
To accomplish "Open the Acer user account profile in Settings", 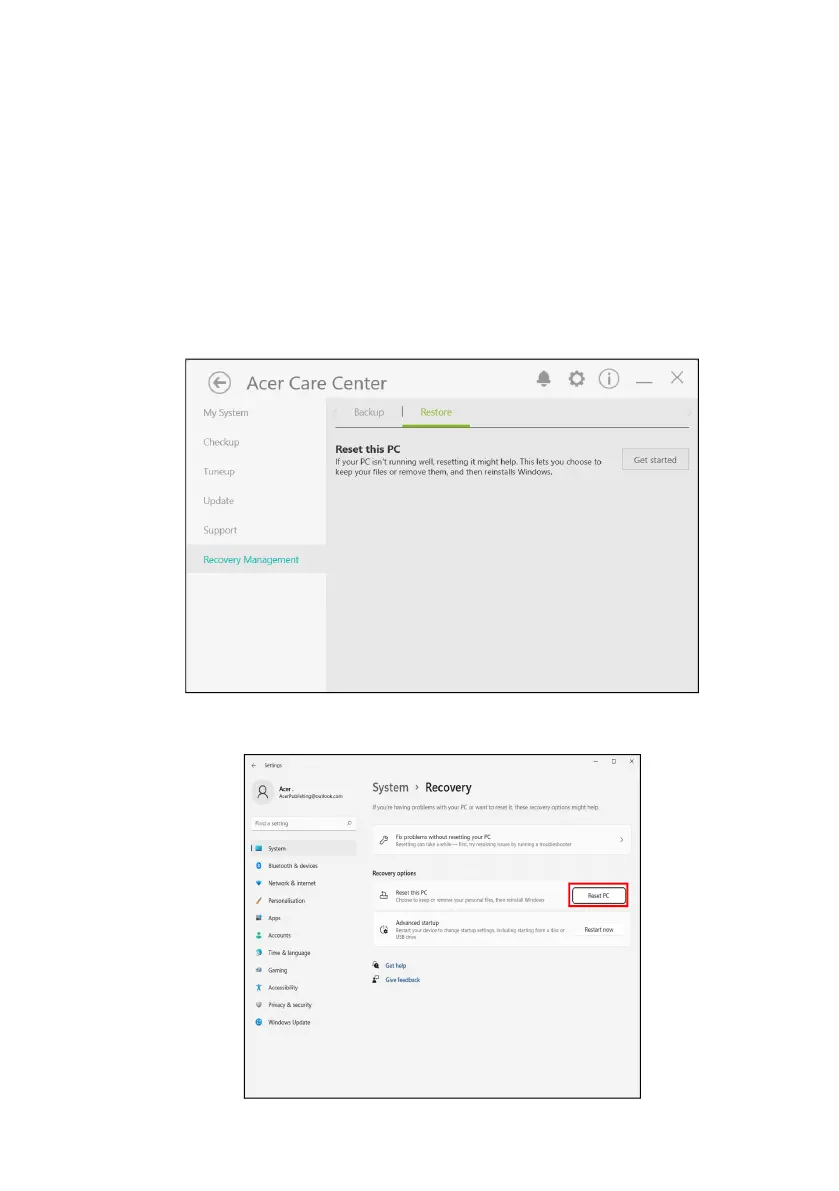I will coord(298,792).
